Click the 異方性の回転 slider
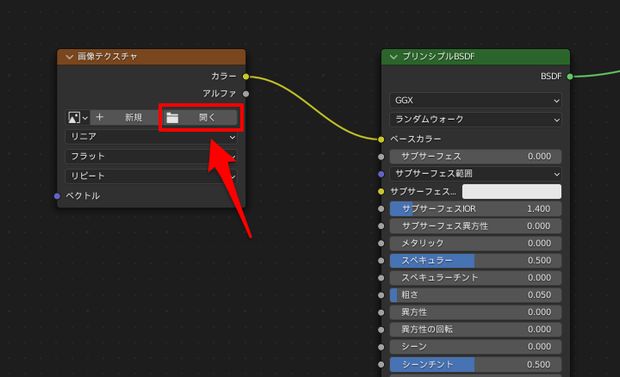 pos(475,330)
